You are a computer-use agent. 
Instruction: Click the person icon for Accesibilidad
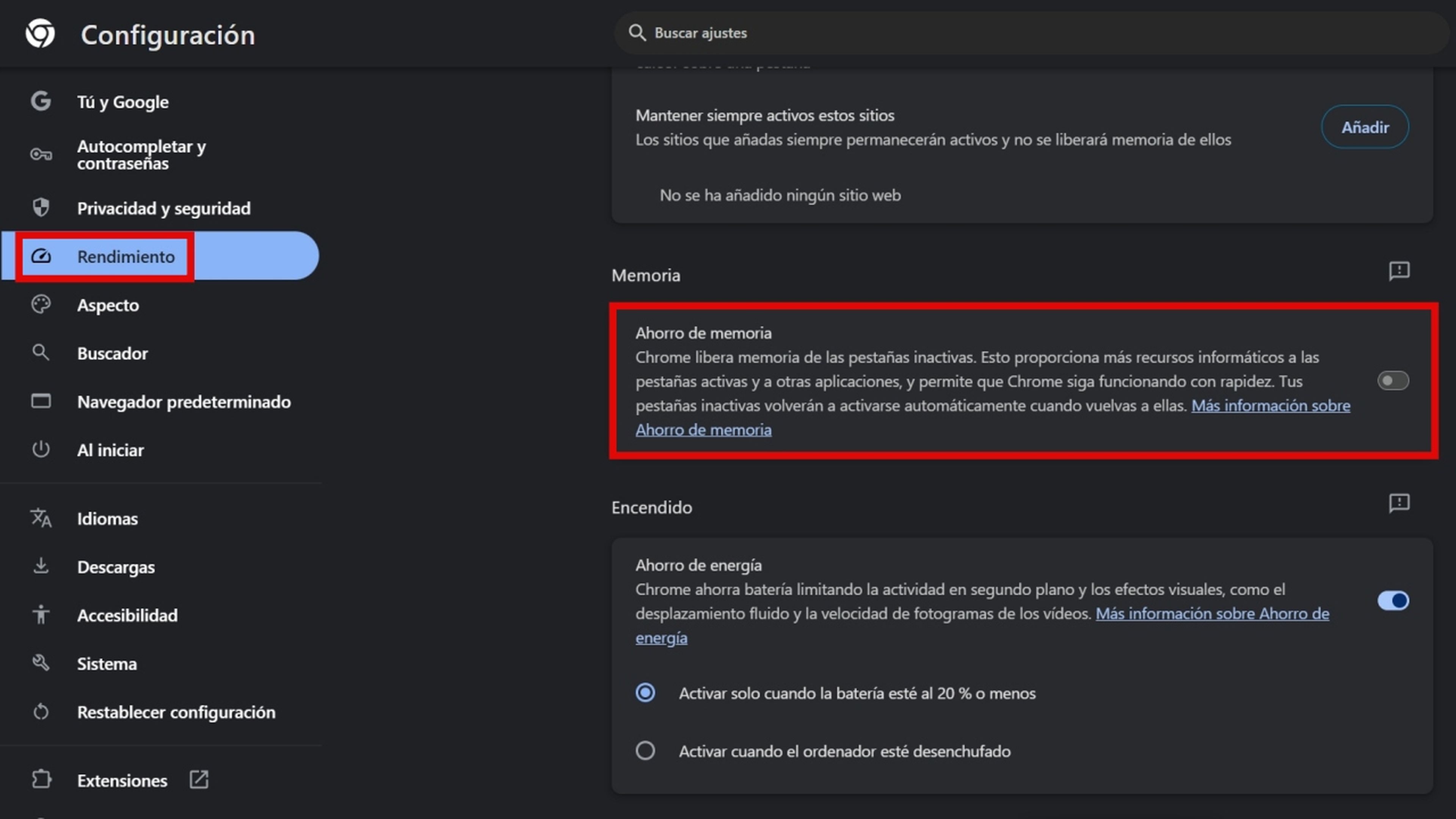tap(41, 614)
